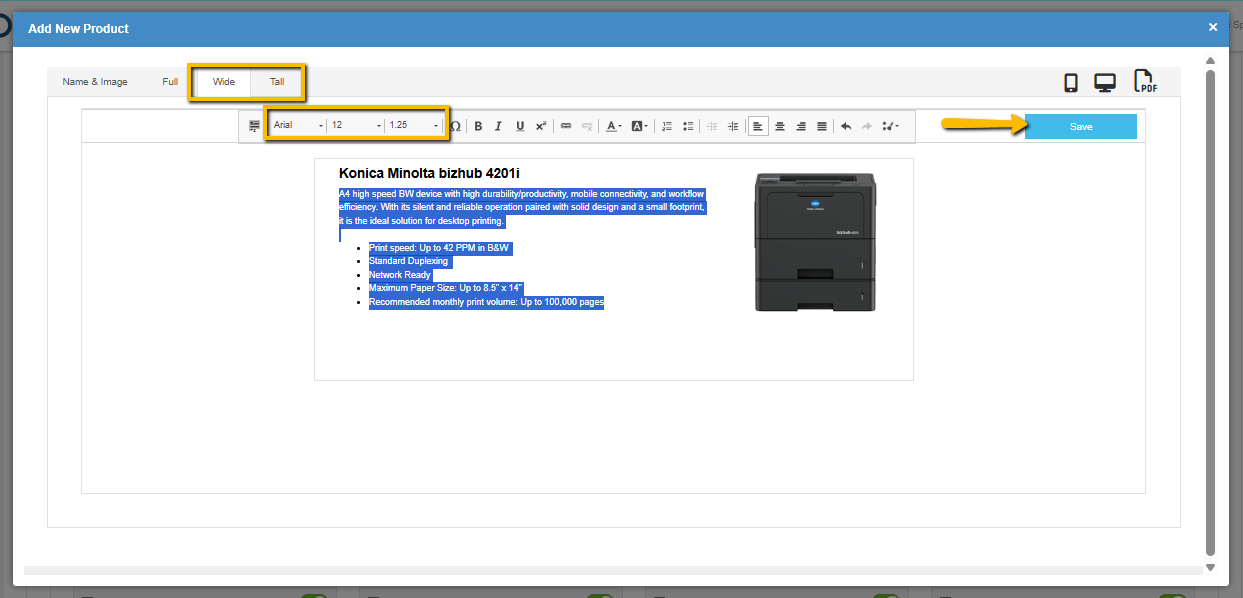Click the 'A4 high speed BW device' paragraph
This screenshot has height=598, width=1243.
pos(523,207)
